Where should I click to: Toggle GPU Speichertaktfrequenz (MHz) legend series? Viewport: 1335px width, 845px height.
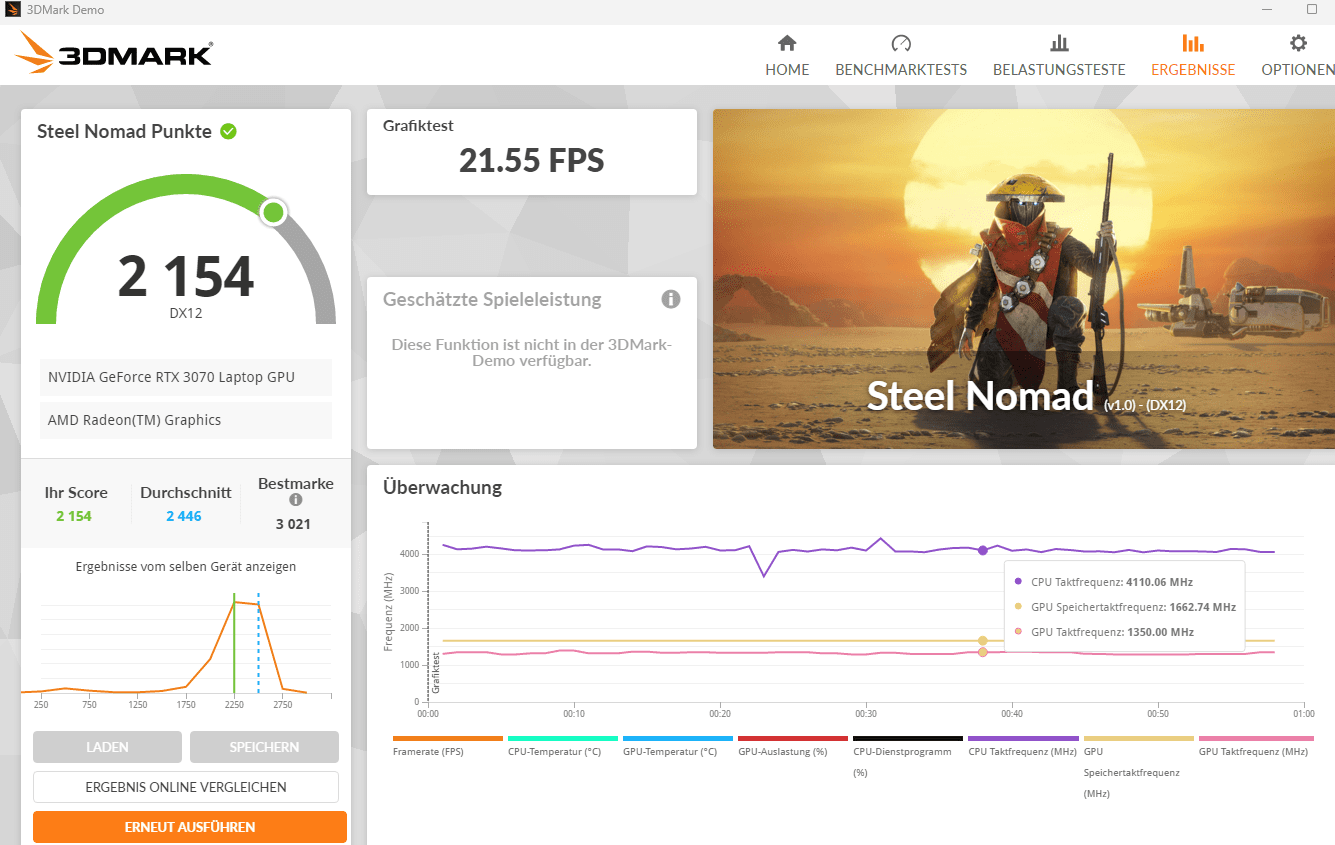pos(1132,772)
